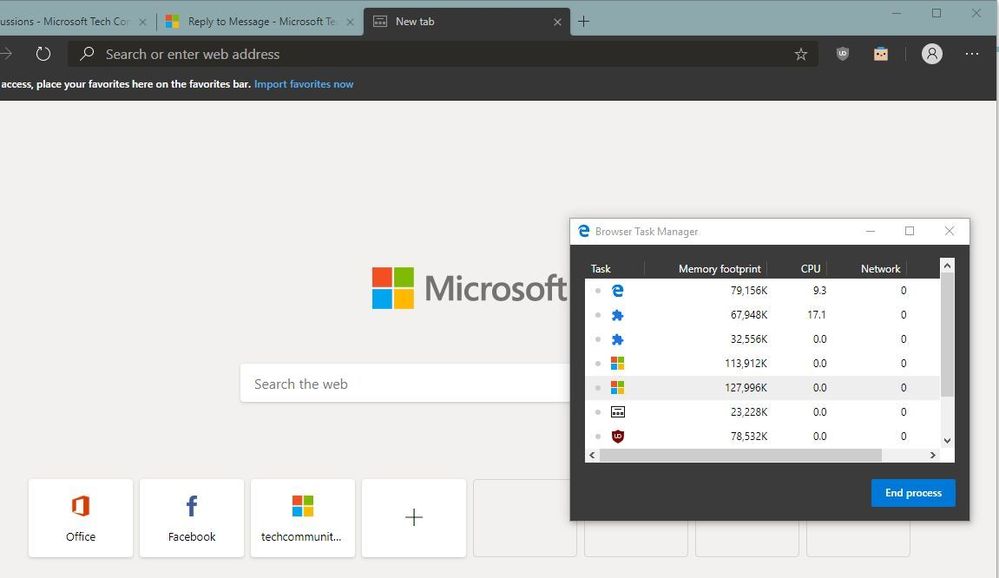Click task list scroll up arrow
This screenshot has height=578, width=999.
(947, 265)
